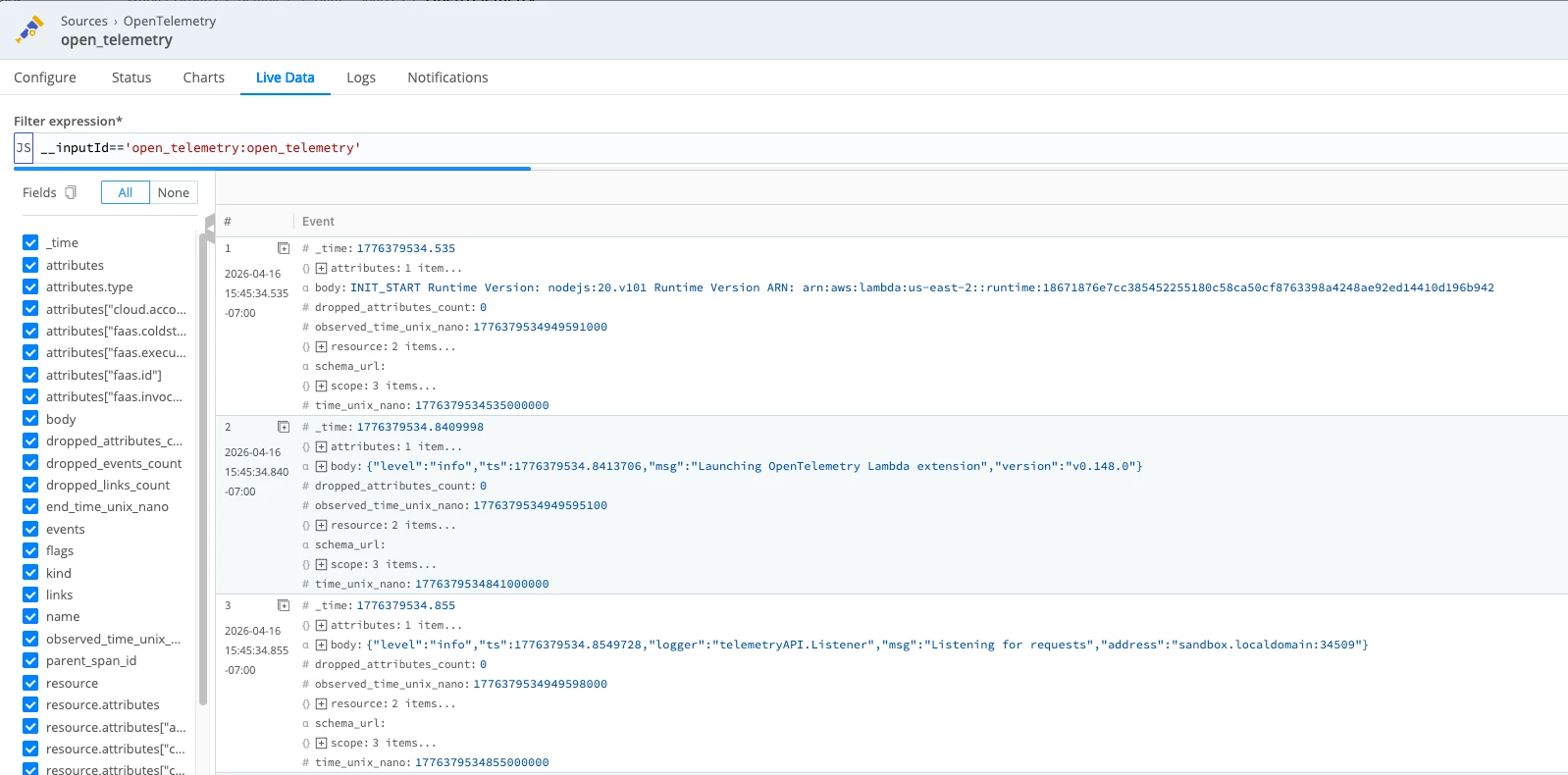
Task: Toggle observed_time_unix_... field checkbox
Action: point(30,639)
